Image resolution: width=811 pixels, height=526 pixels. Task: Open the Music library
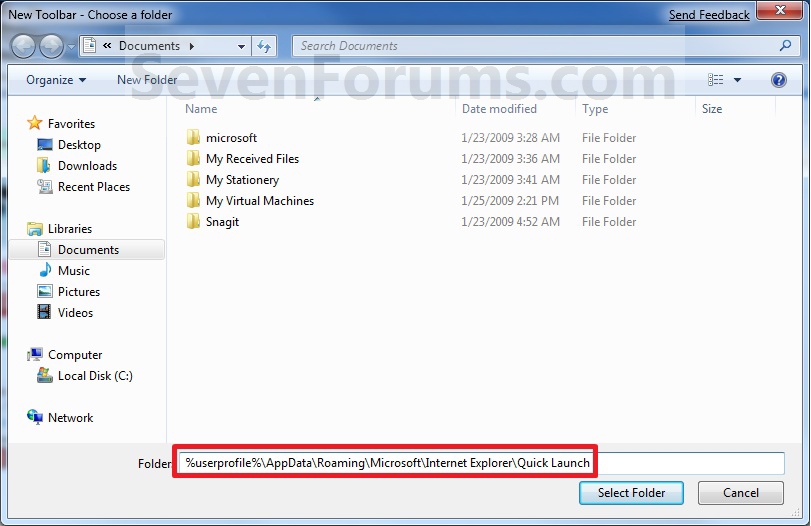coord(73,270)
